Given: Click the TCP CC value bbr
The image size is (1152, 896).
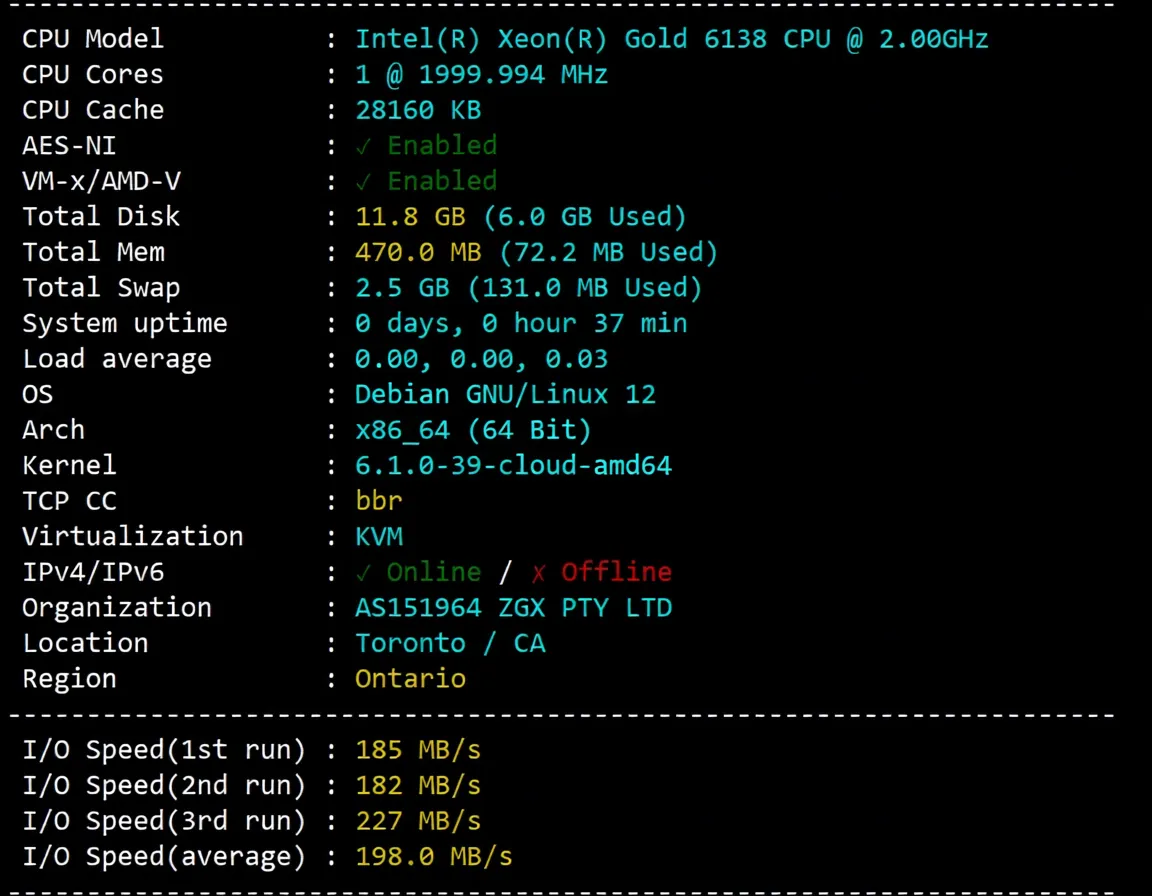Looking at the screenshot, I should tap(379, 501).
